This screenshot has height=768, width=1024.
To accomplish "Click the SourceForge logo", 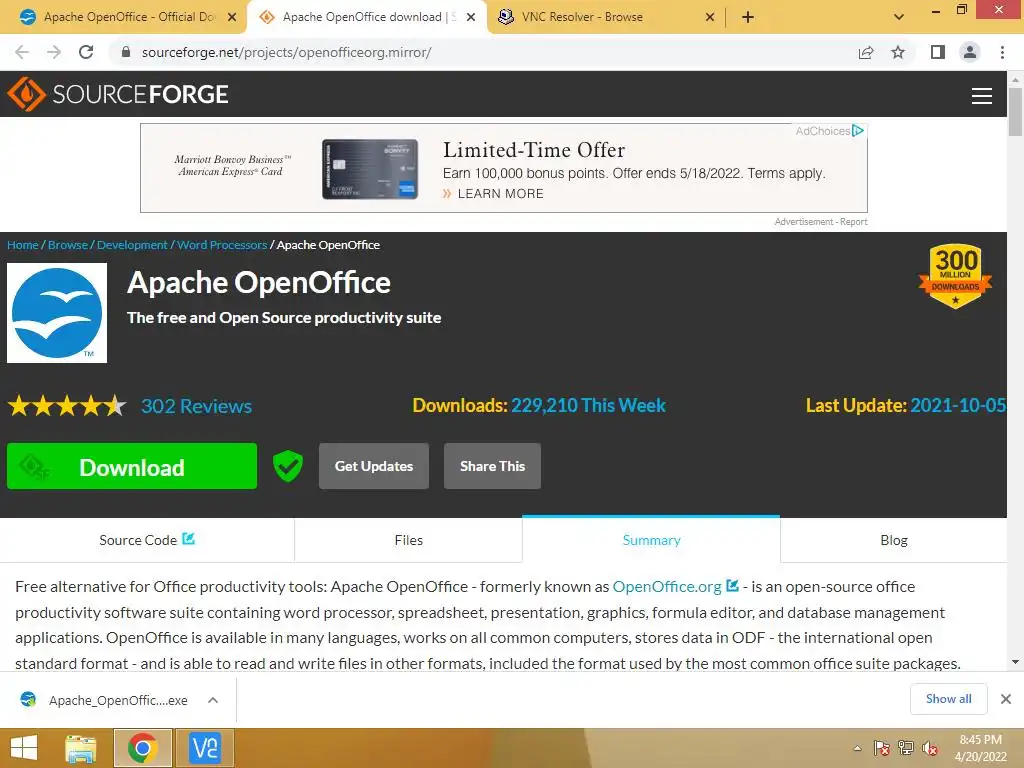I will click(x=118, y=94).
